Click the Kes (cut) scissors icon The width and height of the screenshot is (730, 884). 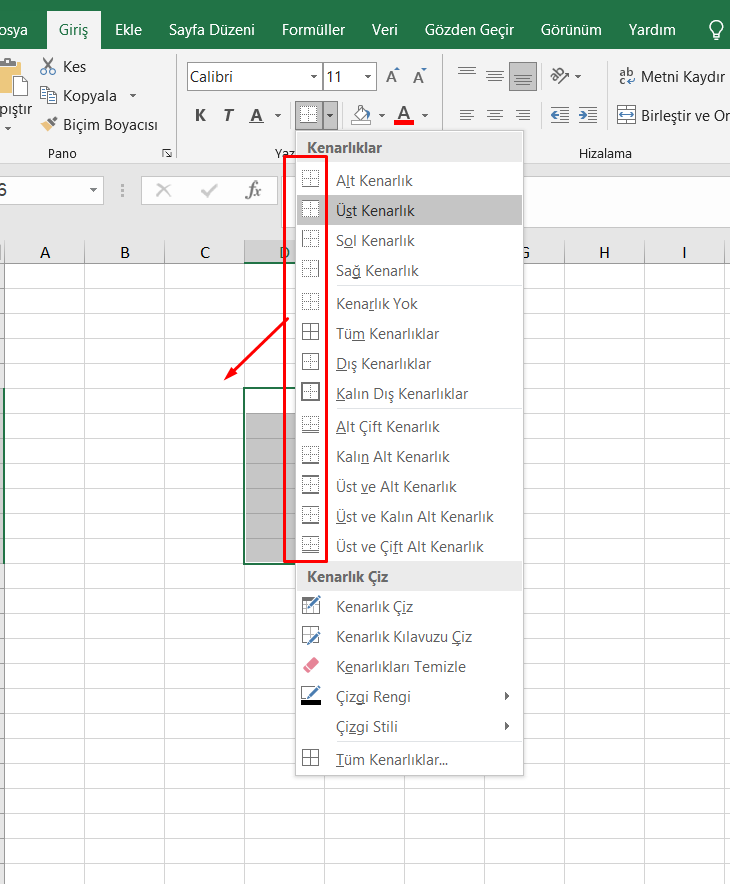click(x=48, y=67)
